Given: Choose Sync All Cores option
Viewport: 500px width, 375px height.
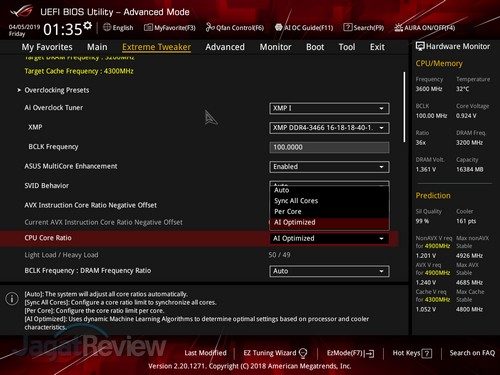Looking at the screenshot, I should point(329,201).
